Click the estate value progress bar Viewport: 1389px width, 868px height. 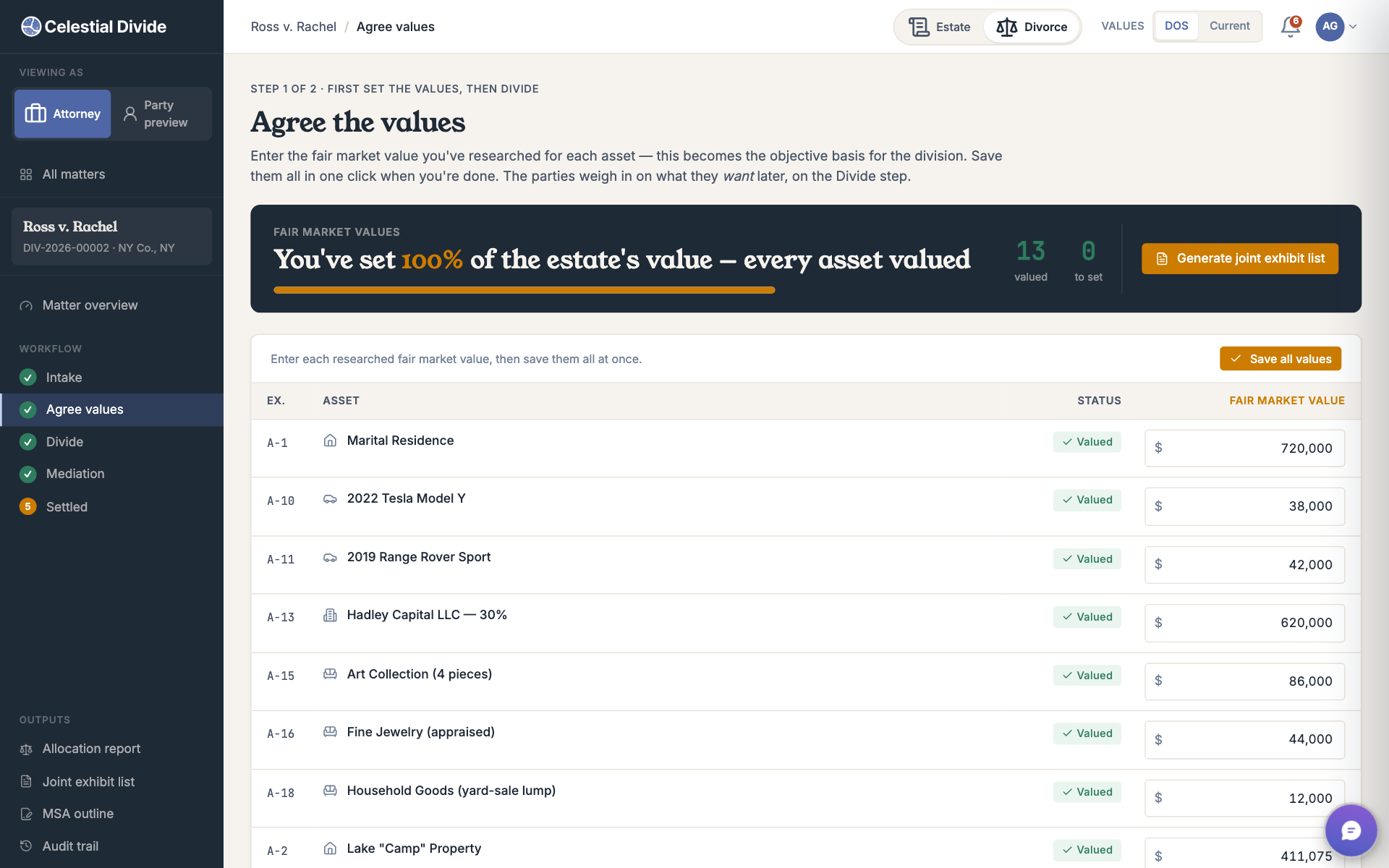coord(524,290)
